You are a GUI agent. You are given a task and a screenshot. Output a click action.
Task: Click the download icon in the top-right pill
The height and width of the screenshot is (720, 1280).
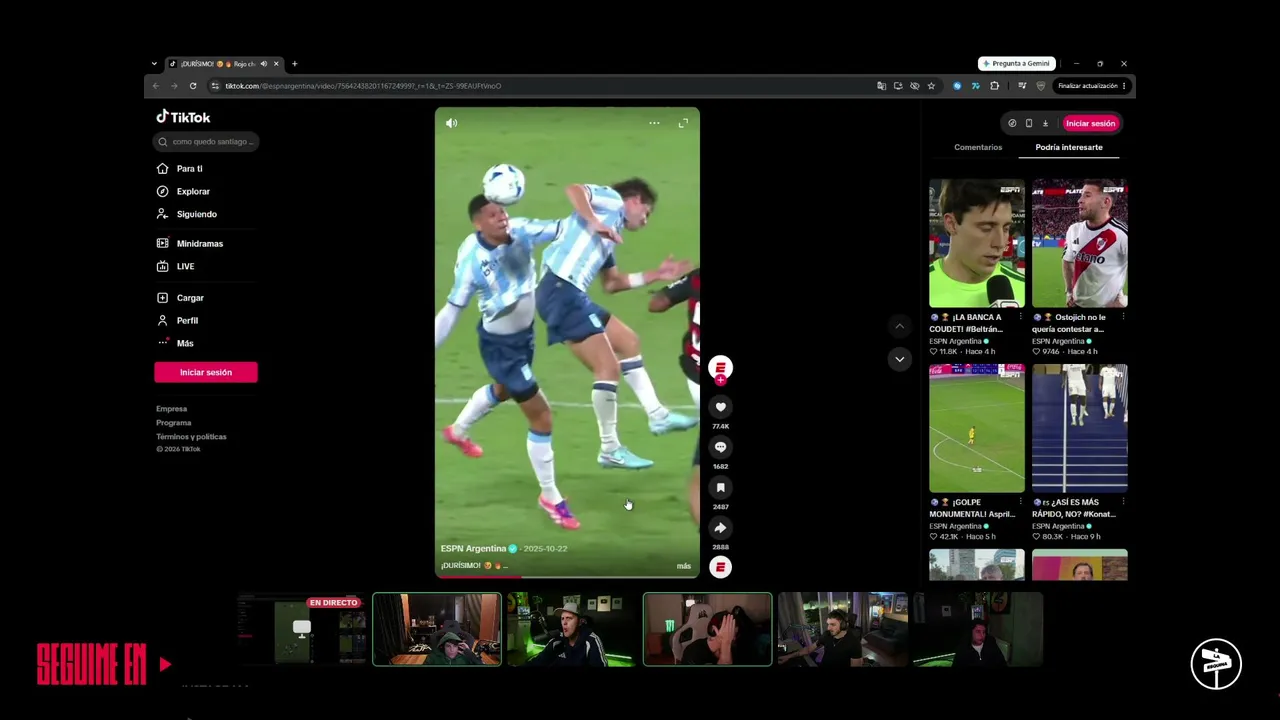click(1045, 123)
